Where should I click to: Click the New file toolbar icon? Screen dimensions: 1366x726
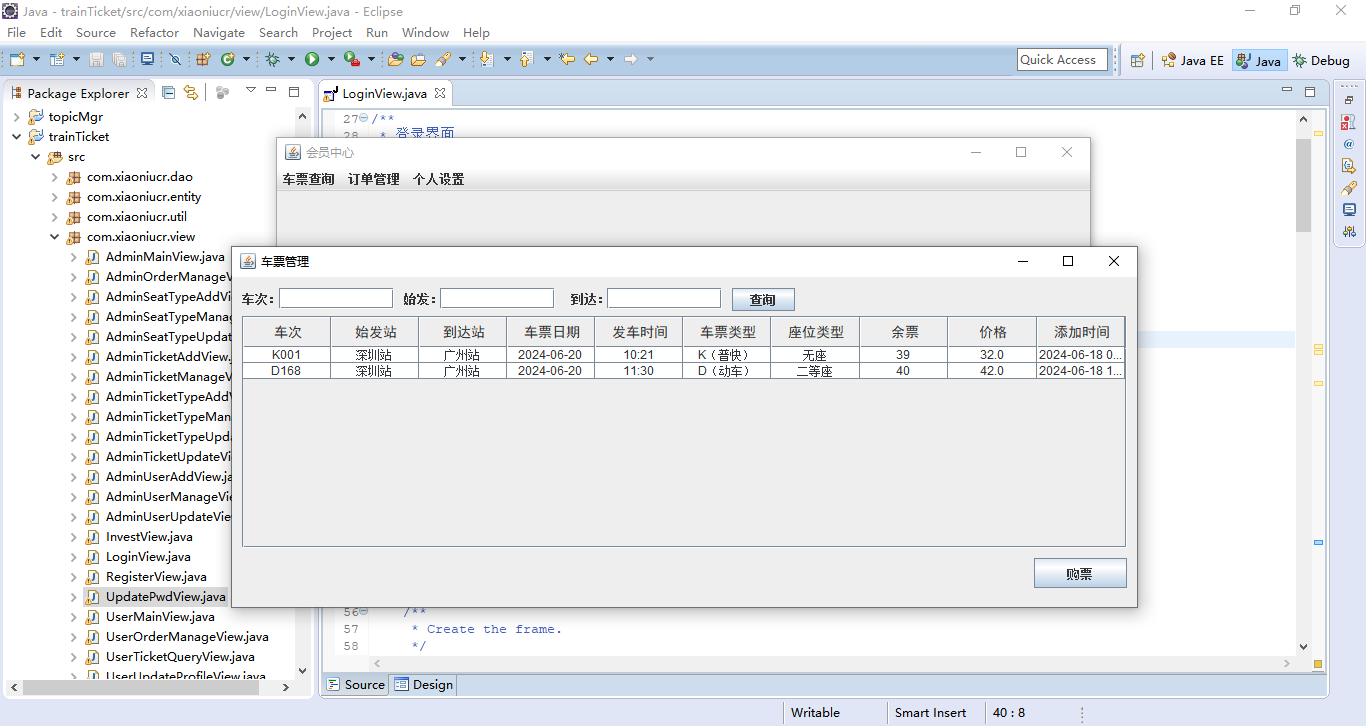(x=17, y=60)
